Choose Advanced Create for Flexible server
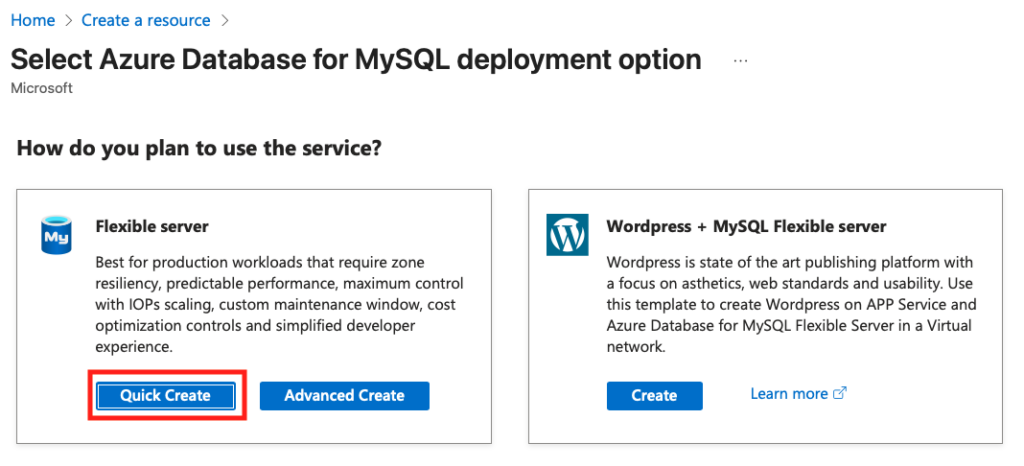Viewport: 1024px width, 466px height. [x=344, y=396]
